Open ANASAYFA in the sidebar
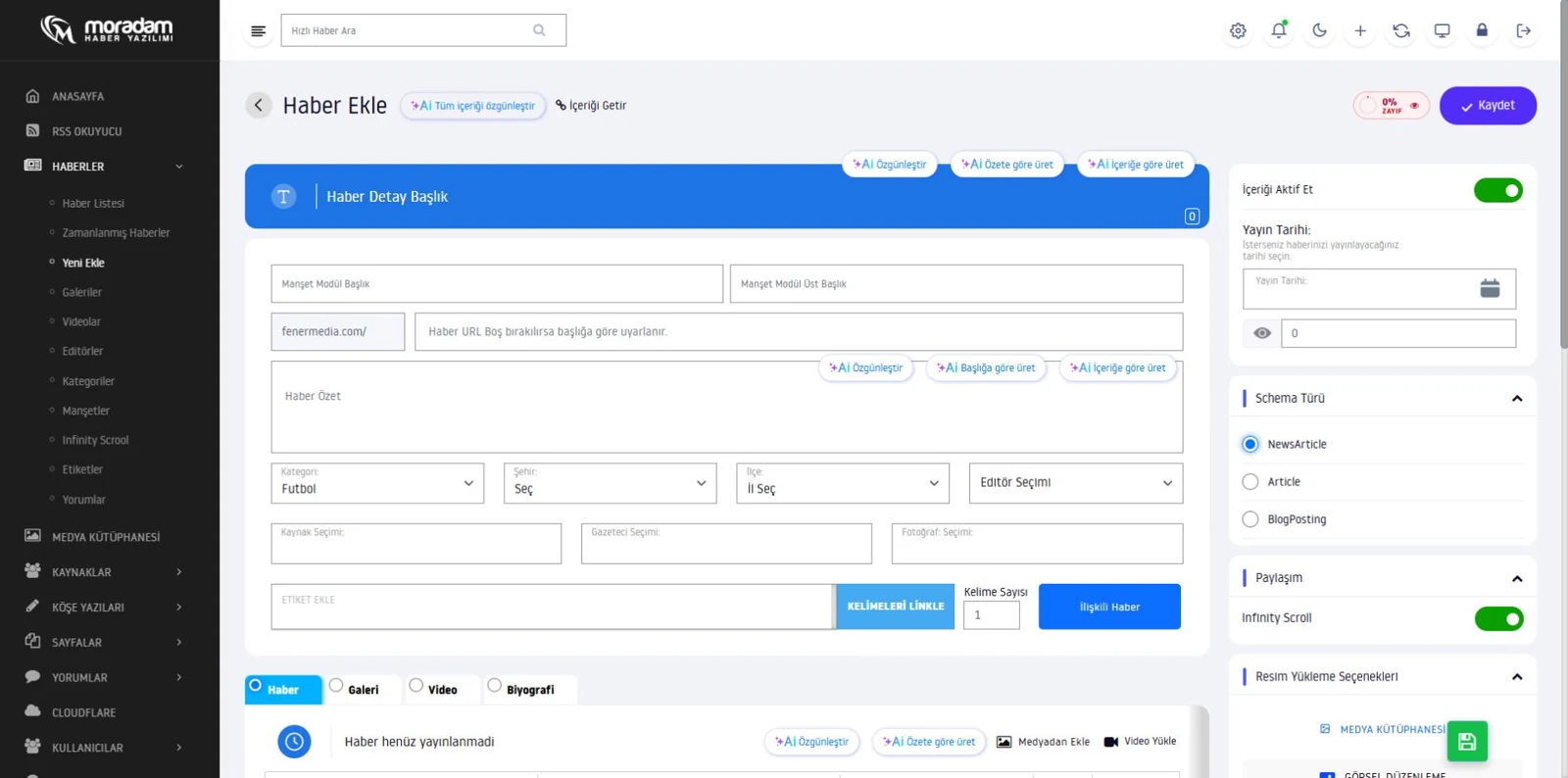 (77, 96)
